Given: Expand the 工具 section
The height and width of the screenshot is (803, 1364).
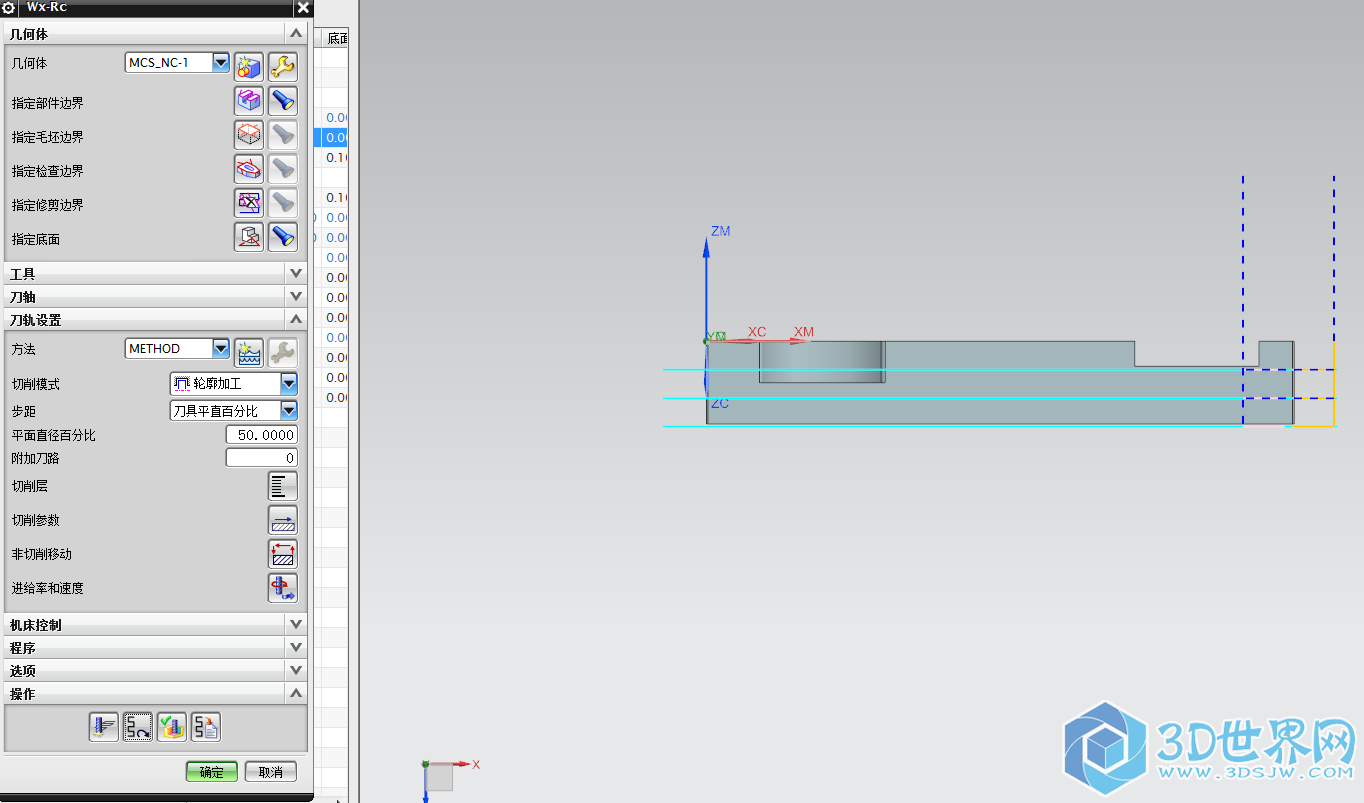Looking at the screenshot, I should click(x=295, y=273).
